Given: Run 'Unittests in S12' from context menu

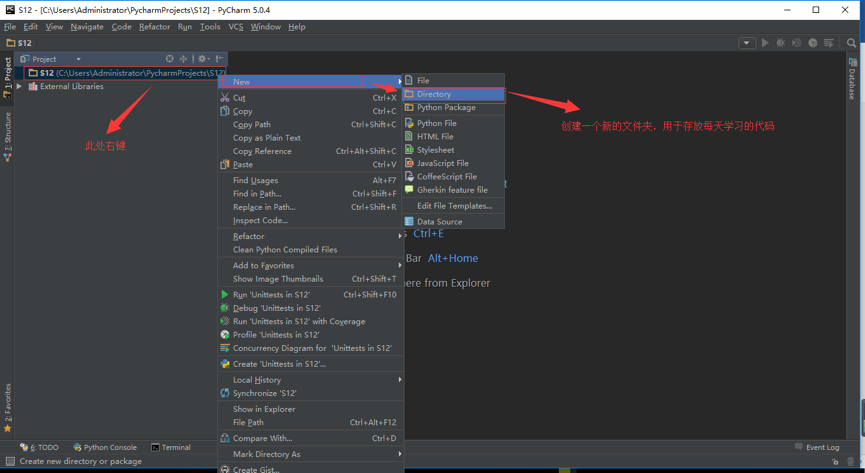Looking at the screenshot, I should pos(311,295).
